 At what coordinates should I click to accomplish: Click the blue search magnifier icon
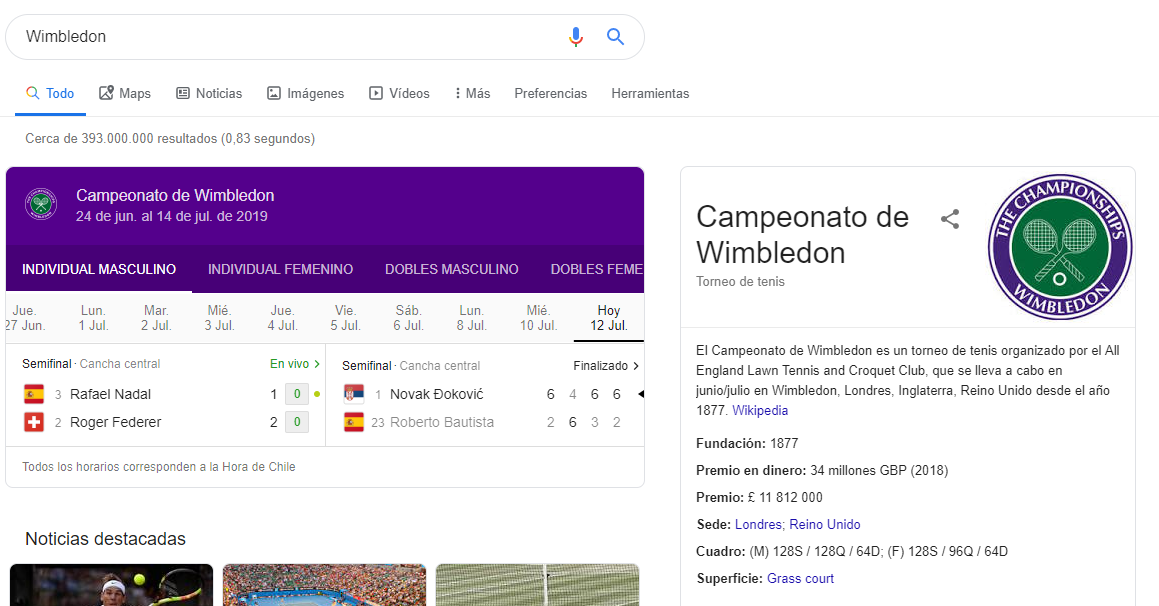[x=615, y=37]
